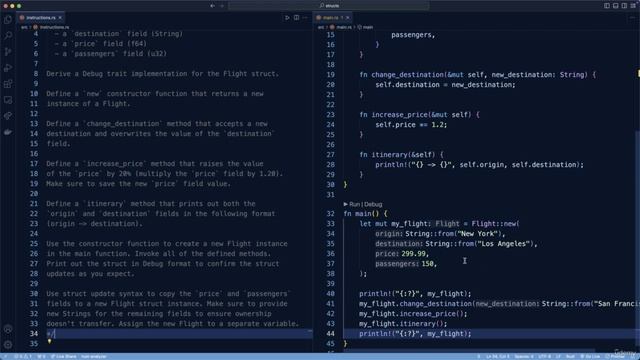Click the line and column status indicator
This screenshot has width=640, height=360.
(498, 356)
